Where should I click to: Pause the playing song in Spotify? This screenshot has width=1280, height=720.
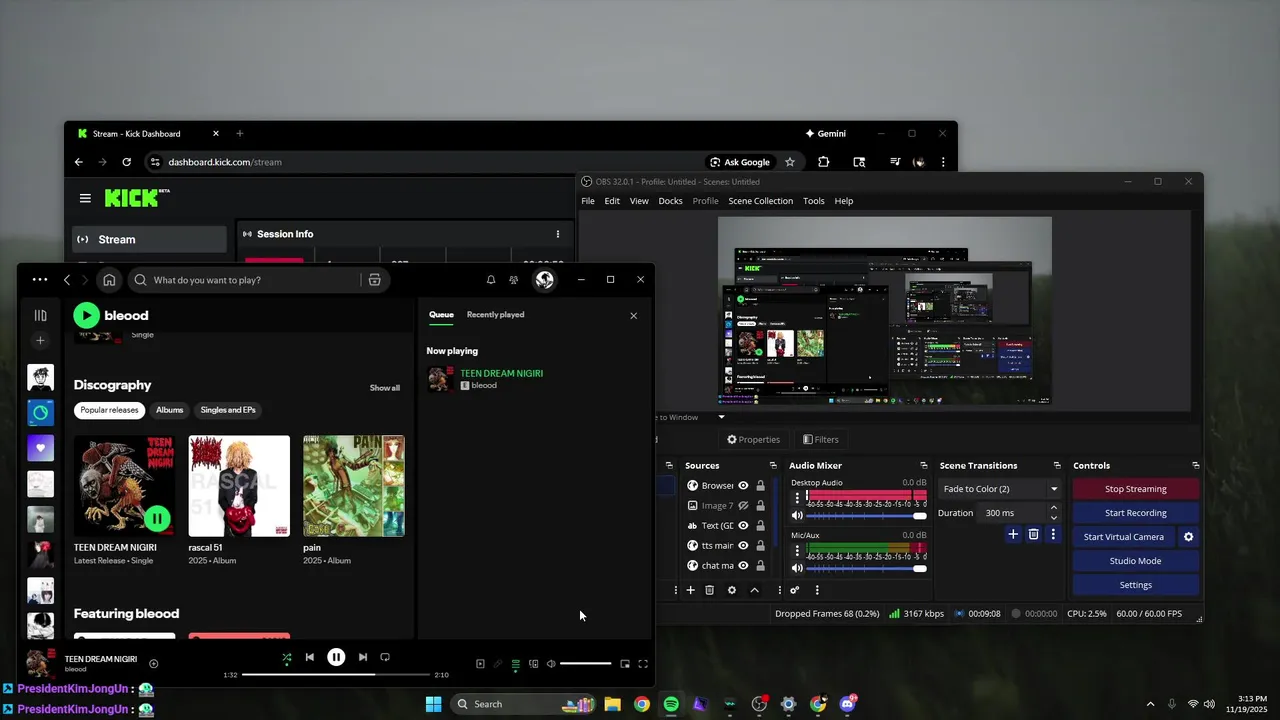(336, 657)
